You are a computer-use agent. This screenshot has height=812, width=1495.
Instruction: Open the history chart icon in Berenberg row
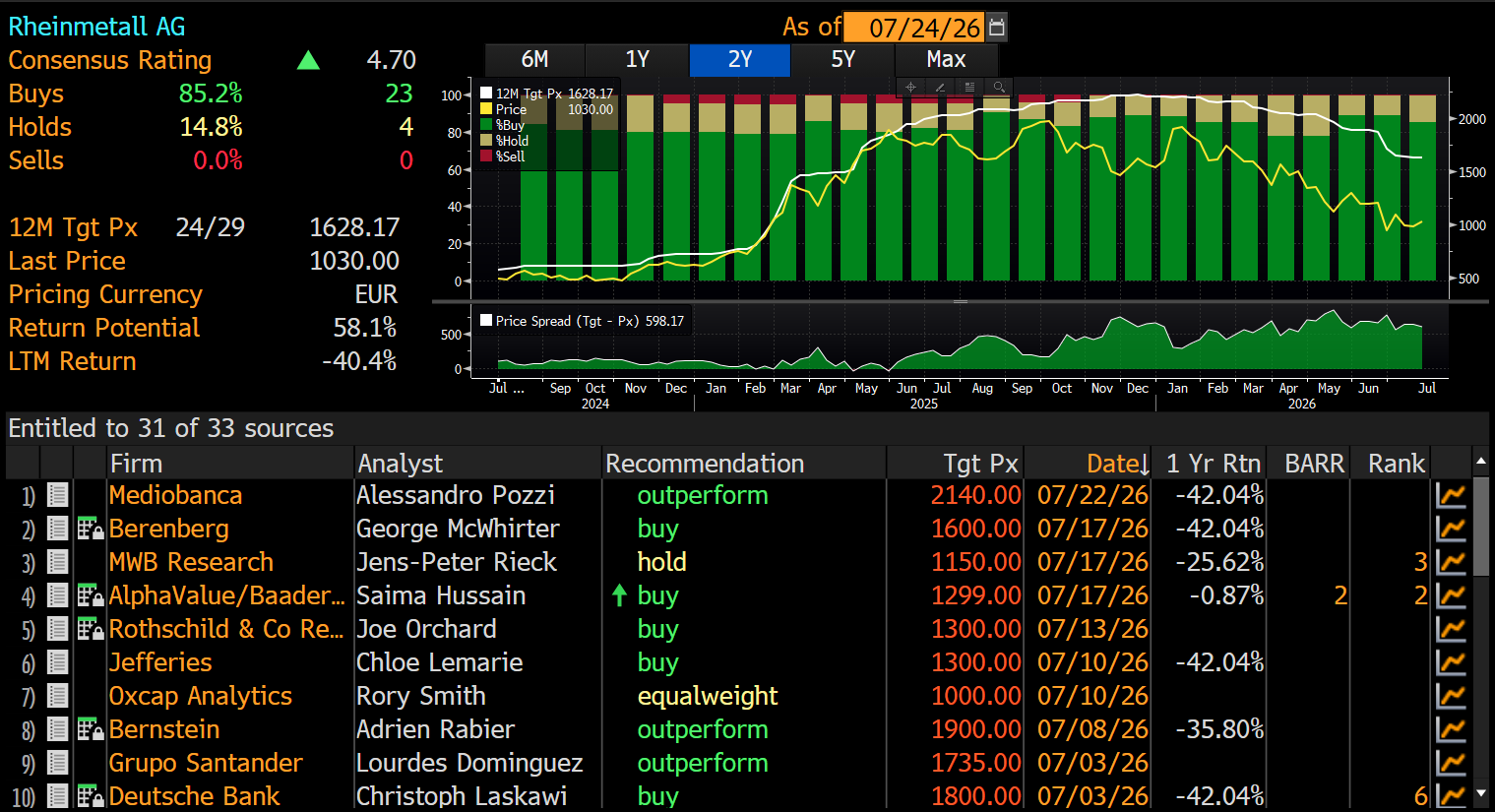1451,529
